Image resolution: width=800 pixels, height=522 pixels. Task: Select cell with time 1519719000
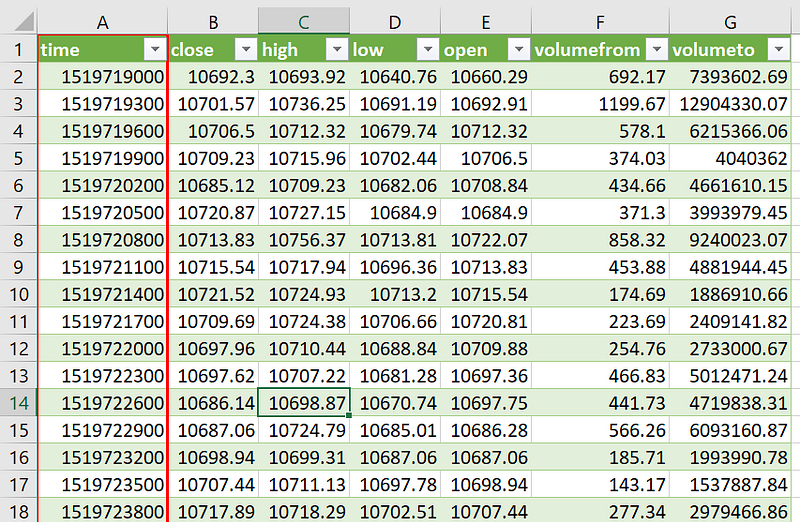pyautogui.click(x=103, y=77)
